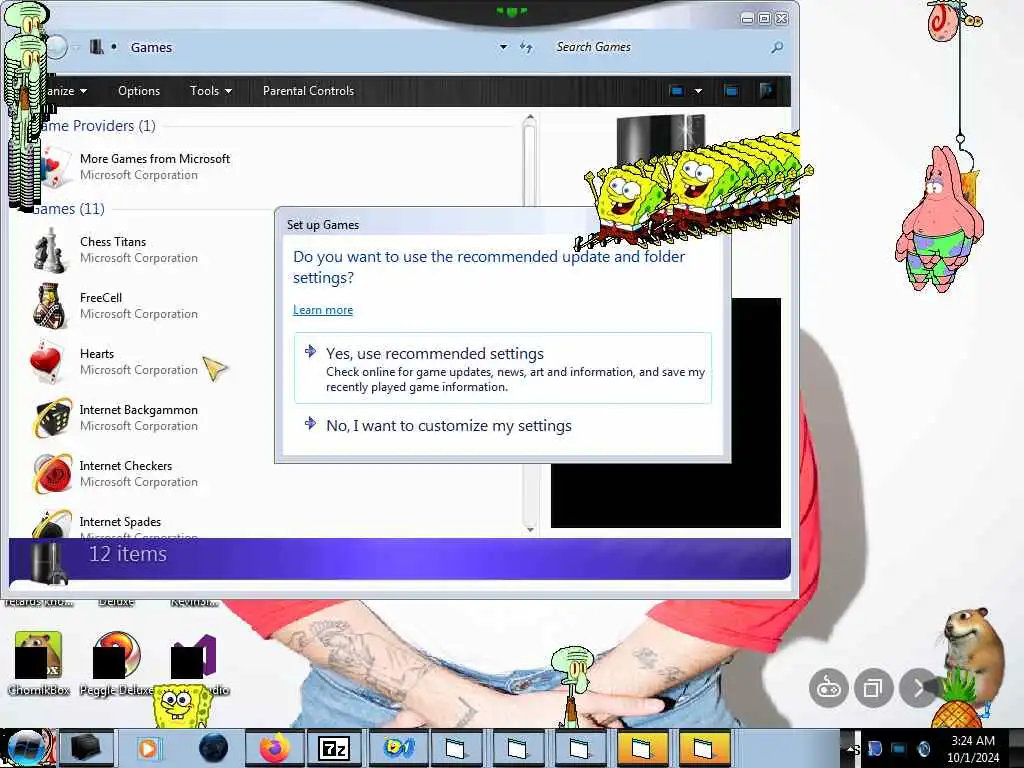This screenshot has height=768, width=1024.
Task: Open the view options dropdown arrow
Action: coord(698,91)
